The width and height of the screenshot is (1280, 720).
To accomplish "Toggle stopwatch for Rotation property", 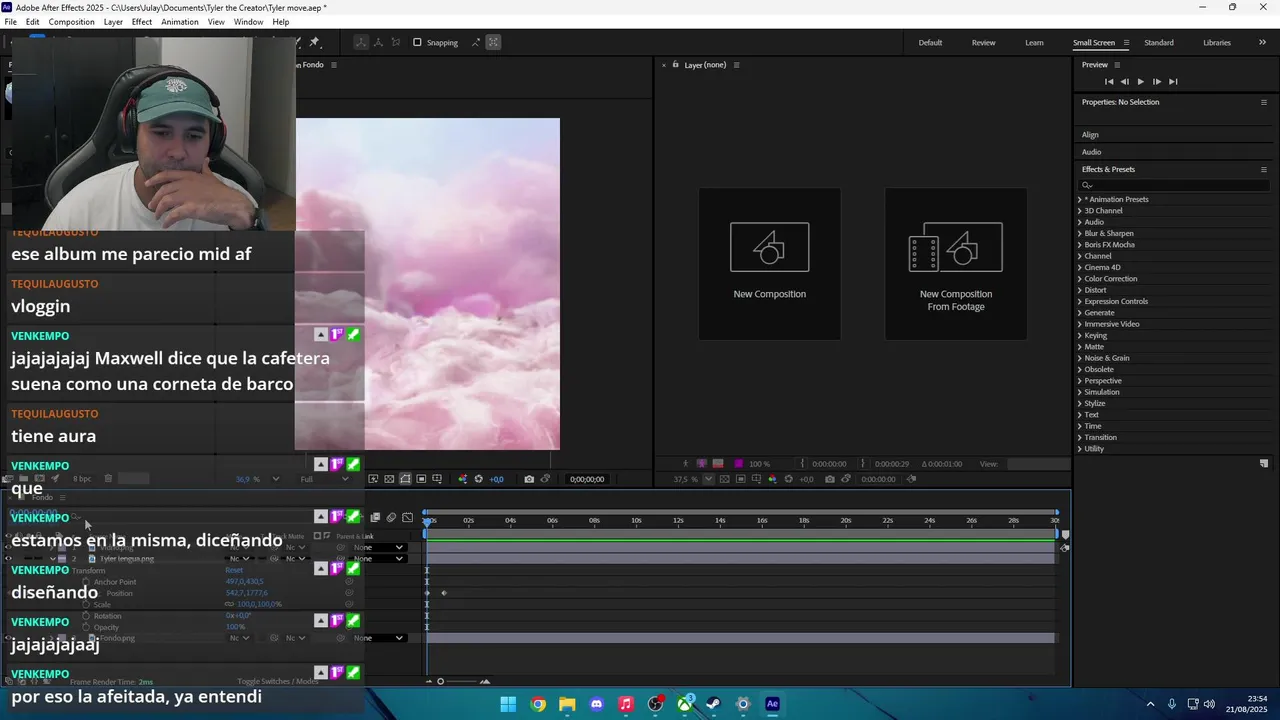I will coord(86,616).
